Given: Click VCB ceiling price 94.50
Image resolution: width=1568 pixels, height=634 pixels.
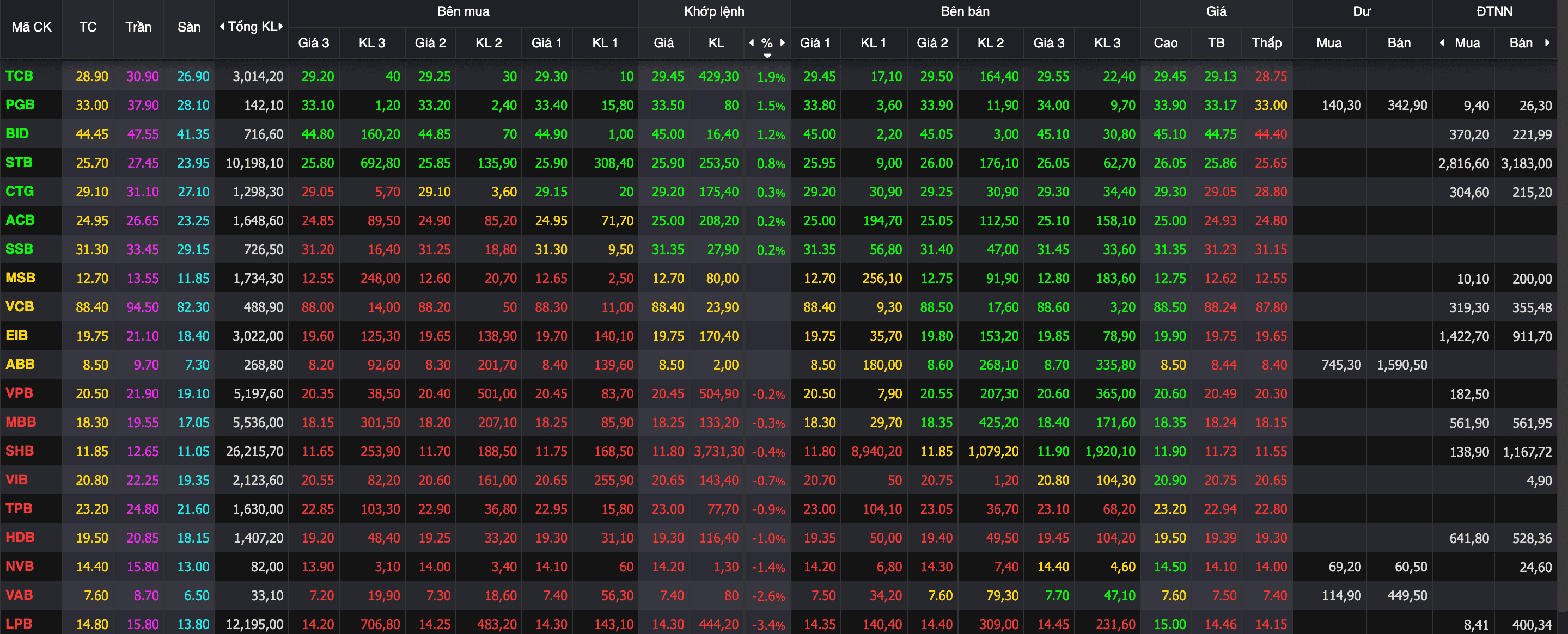Looking at the screenshot, I should click(x=143, y=307).
